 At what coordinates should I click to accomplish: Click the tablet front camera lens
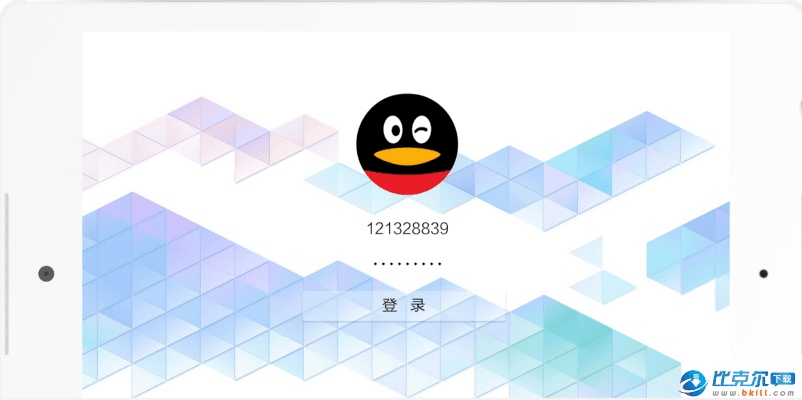pos(46,273)
